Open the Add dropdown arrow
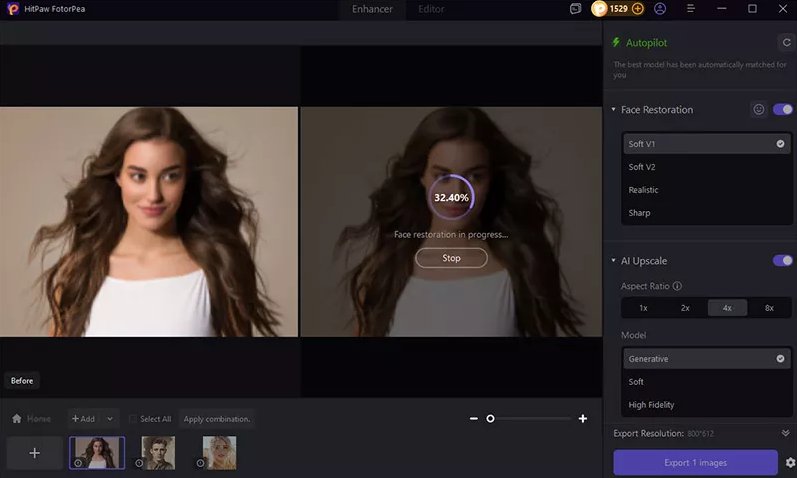The width and height of the screenshot is (797, 478). point(110,419)
